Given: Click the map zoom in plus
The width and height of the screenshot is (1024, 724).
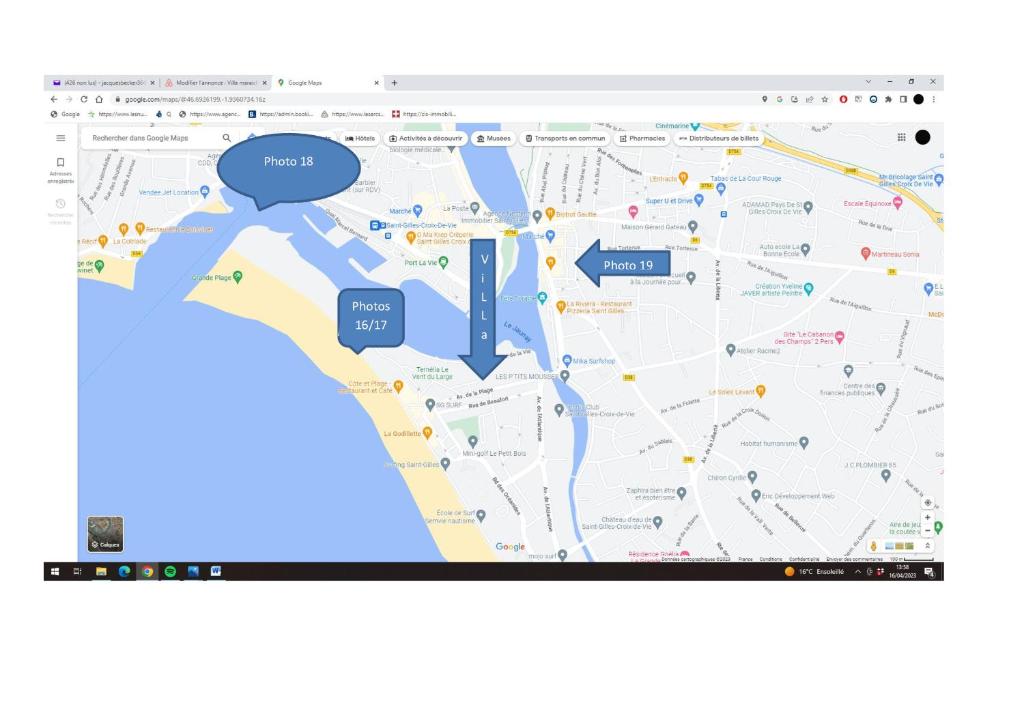Looking at the screenshot, I should [928, 518].
